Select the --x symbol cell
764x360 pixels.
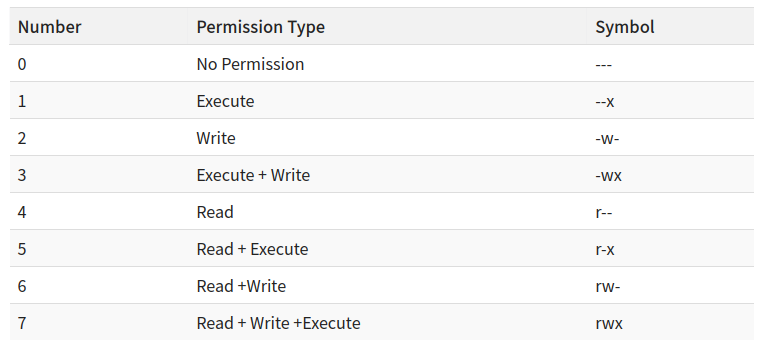pos(605,101)
